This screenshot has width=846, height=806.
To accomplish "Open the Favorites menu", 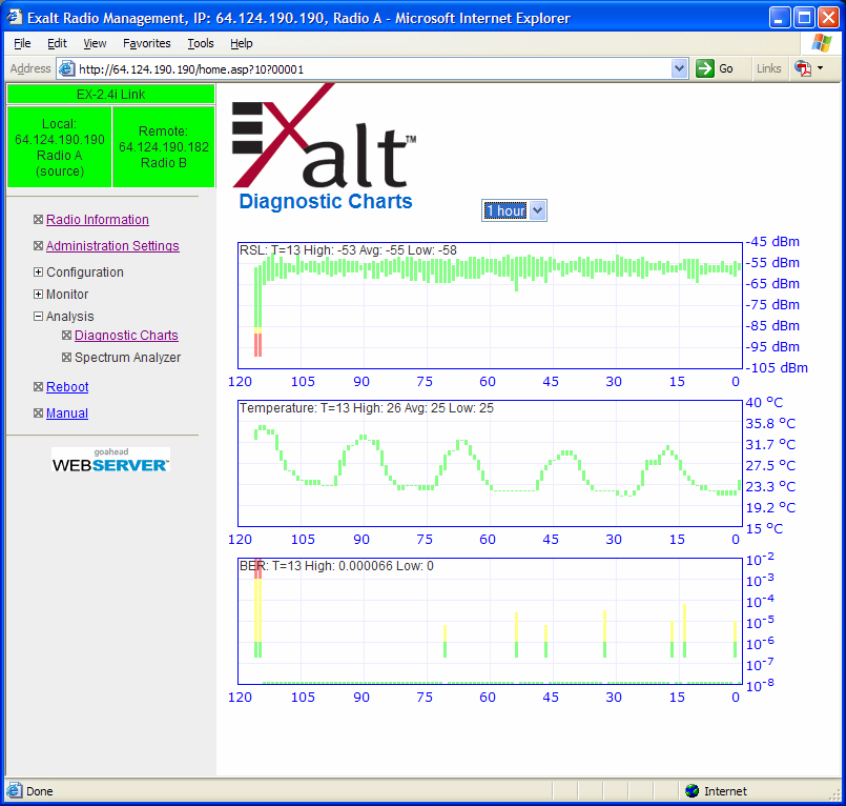I will pos(147,43).
